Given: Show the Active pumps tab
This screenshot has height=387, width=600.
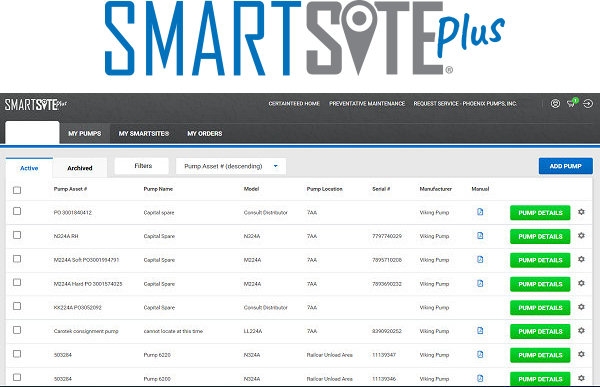Looking at the screenshot, I should tap(29, 168).
